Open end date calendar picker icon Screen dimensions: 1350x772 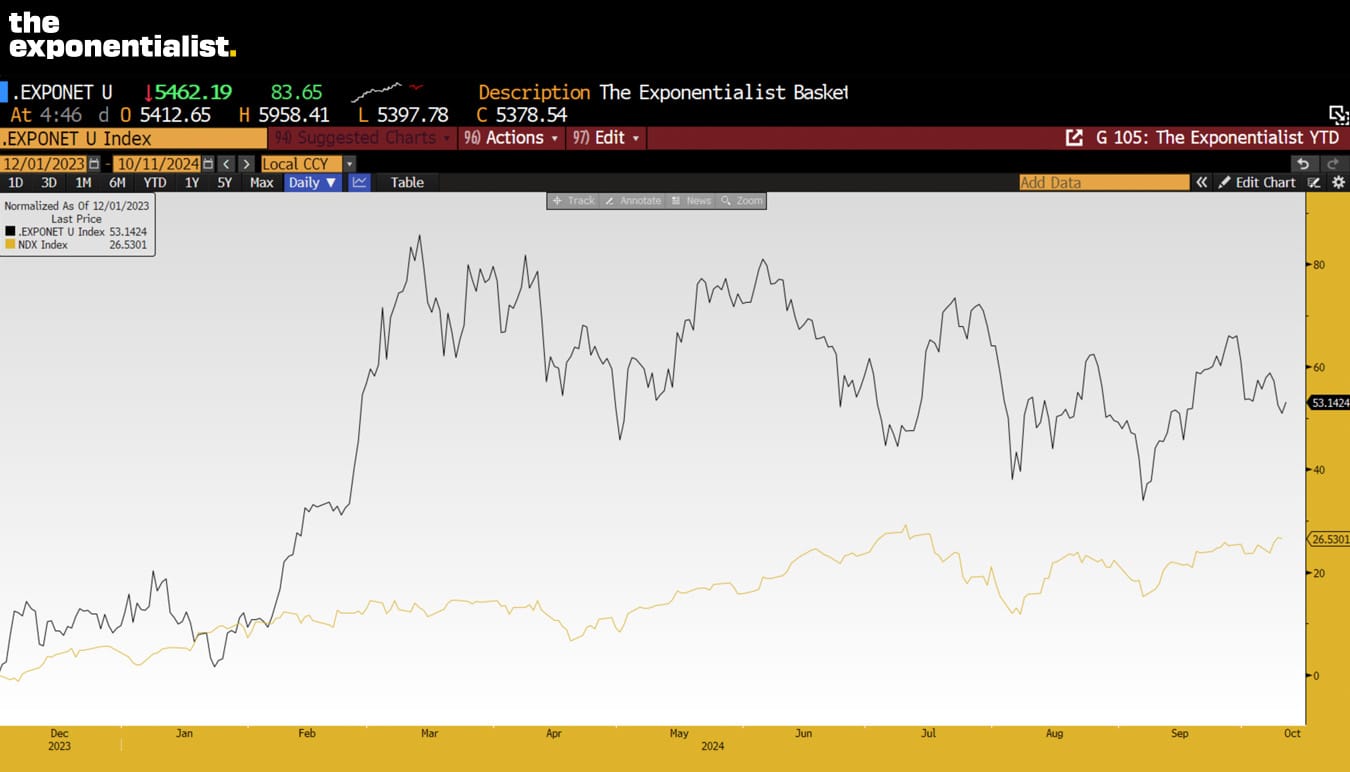click(208, 164)
